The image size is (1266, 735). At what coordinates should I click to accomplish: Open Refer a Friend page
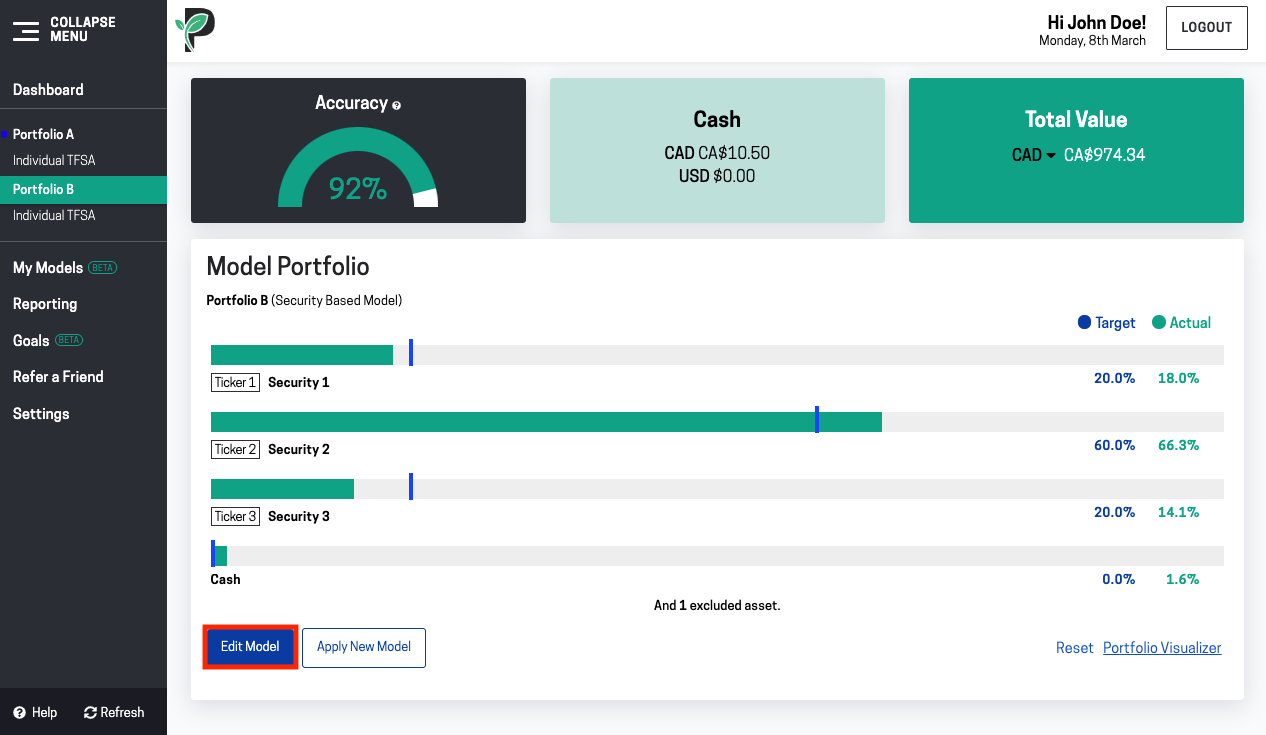[x=58, y=377]
